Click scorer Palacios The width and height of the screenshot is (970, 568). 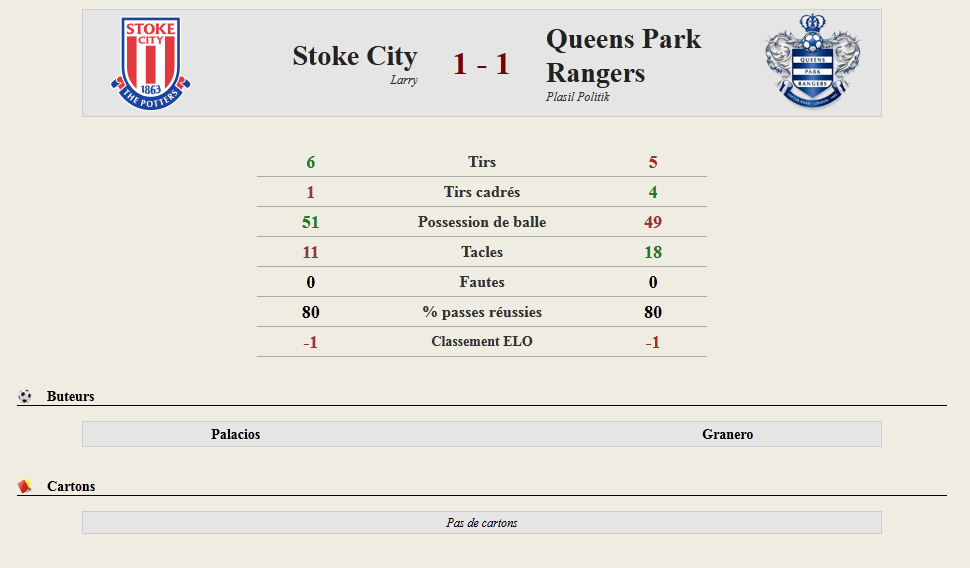pos(236,434)
